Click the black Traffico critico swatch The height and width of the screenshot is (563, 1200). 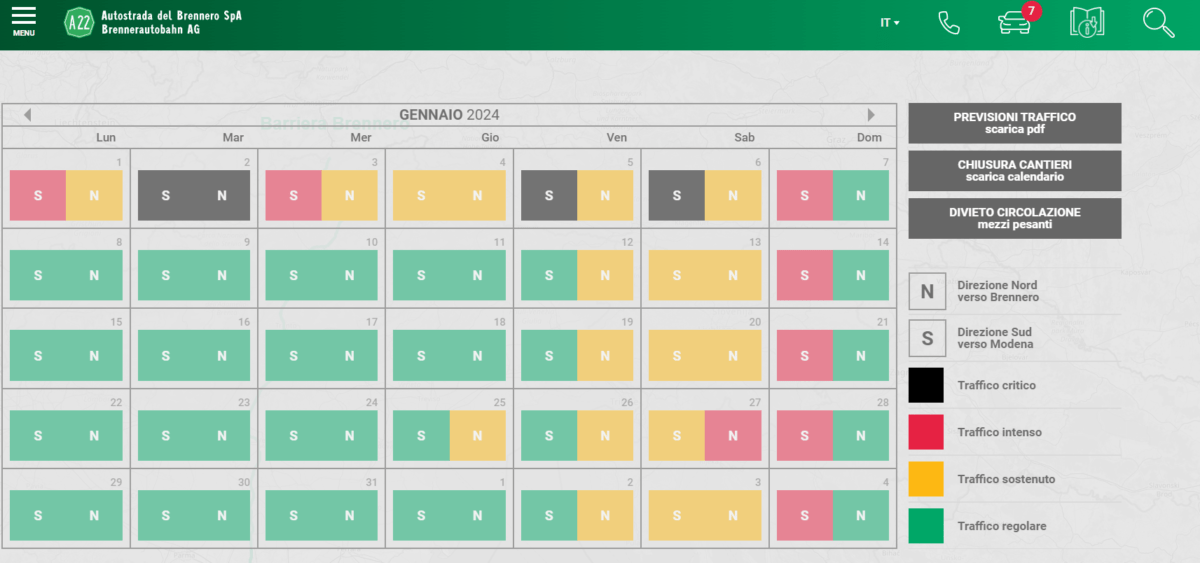tap(926, 385)
